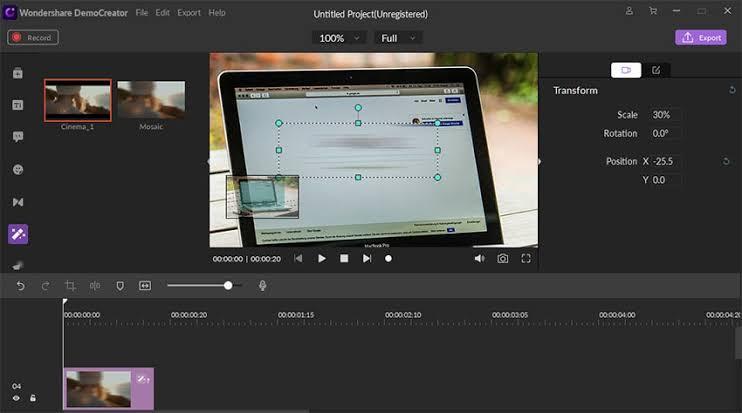
Task: Click the timeline playhead marker
Action: pos(65,301)
